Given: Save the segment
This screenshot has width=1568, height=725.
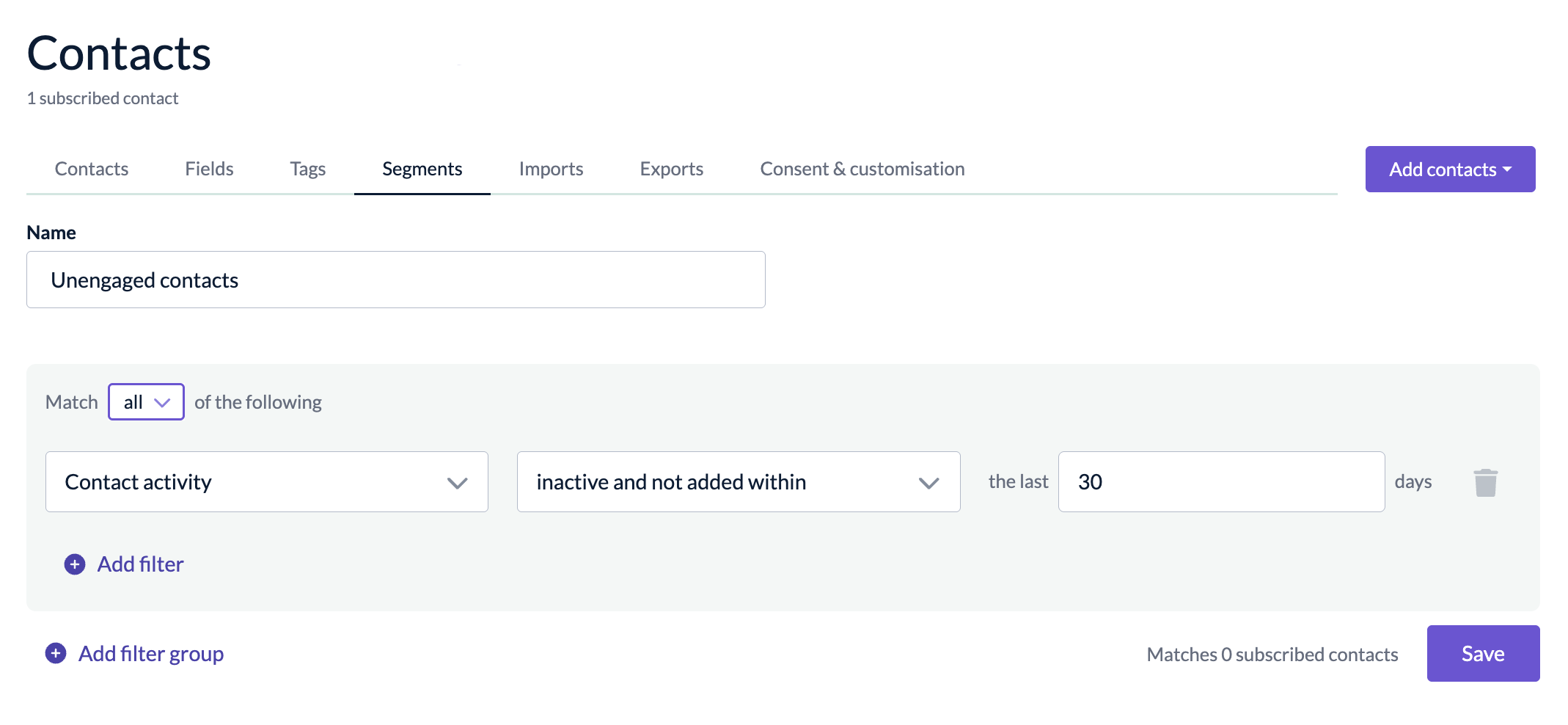Looking at the screenshot, I should point(1483,654).
